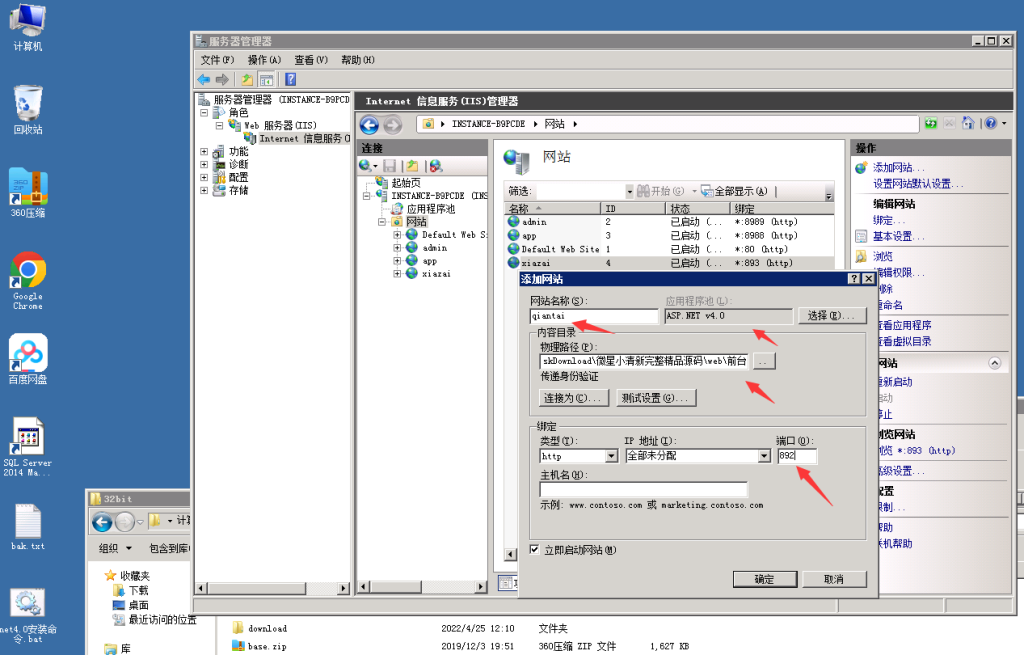Open the 操作(A) menu
Screen dimensions: 1024x655
(264, 60)
